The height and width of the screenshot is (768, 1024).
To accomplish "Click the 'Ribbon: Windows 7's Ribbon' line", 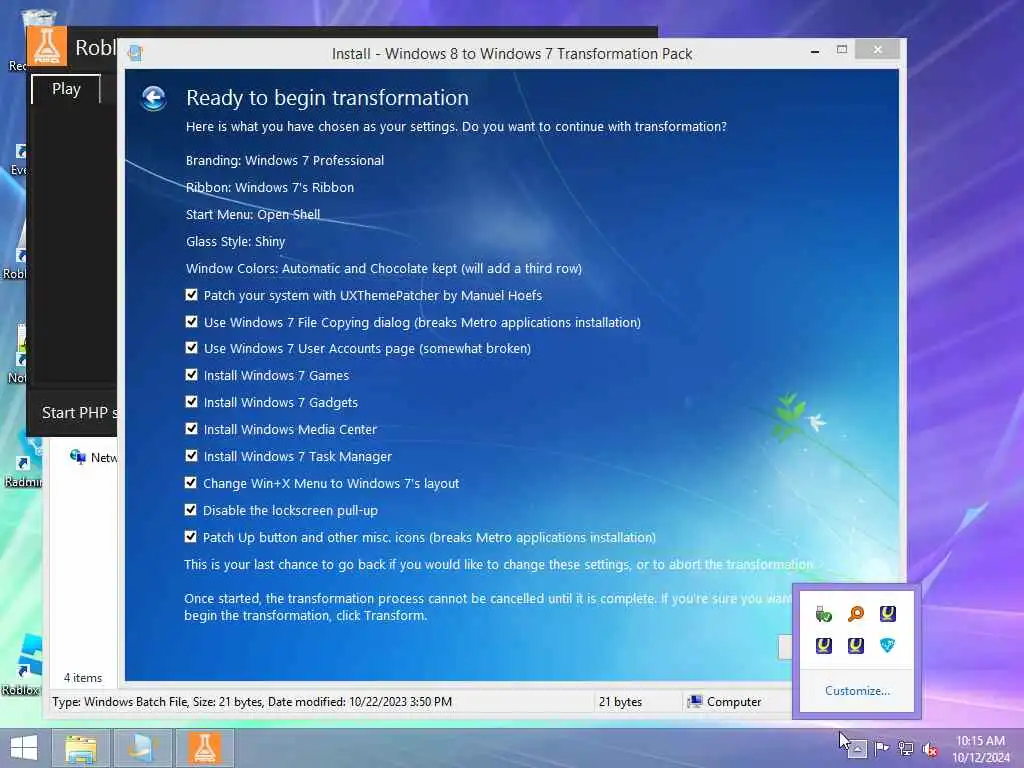I will [x=270, y=187].
